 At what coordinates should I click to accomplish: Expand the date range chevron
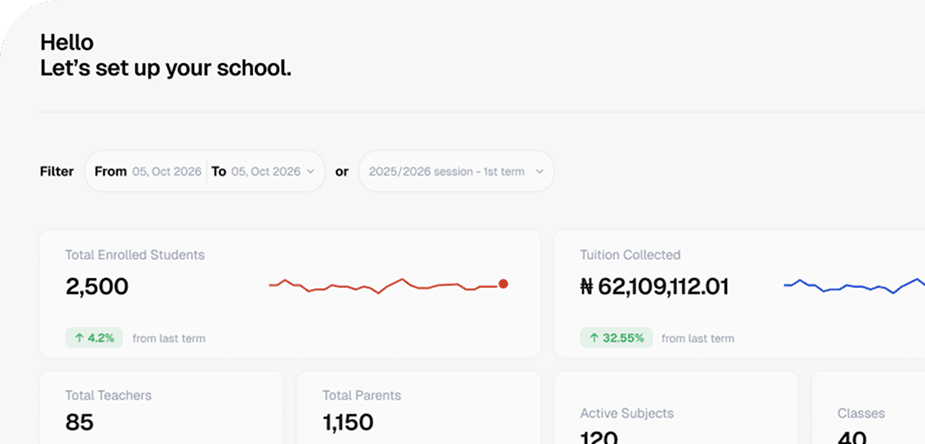[311, 172]
